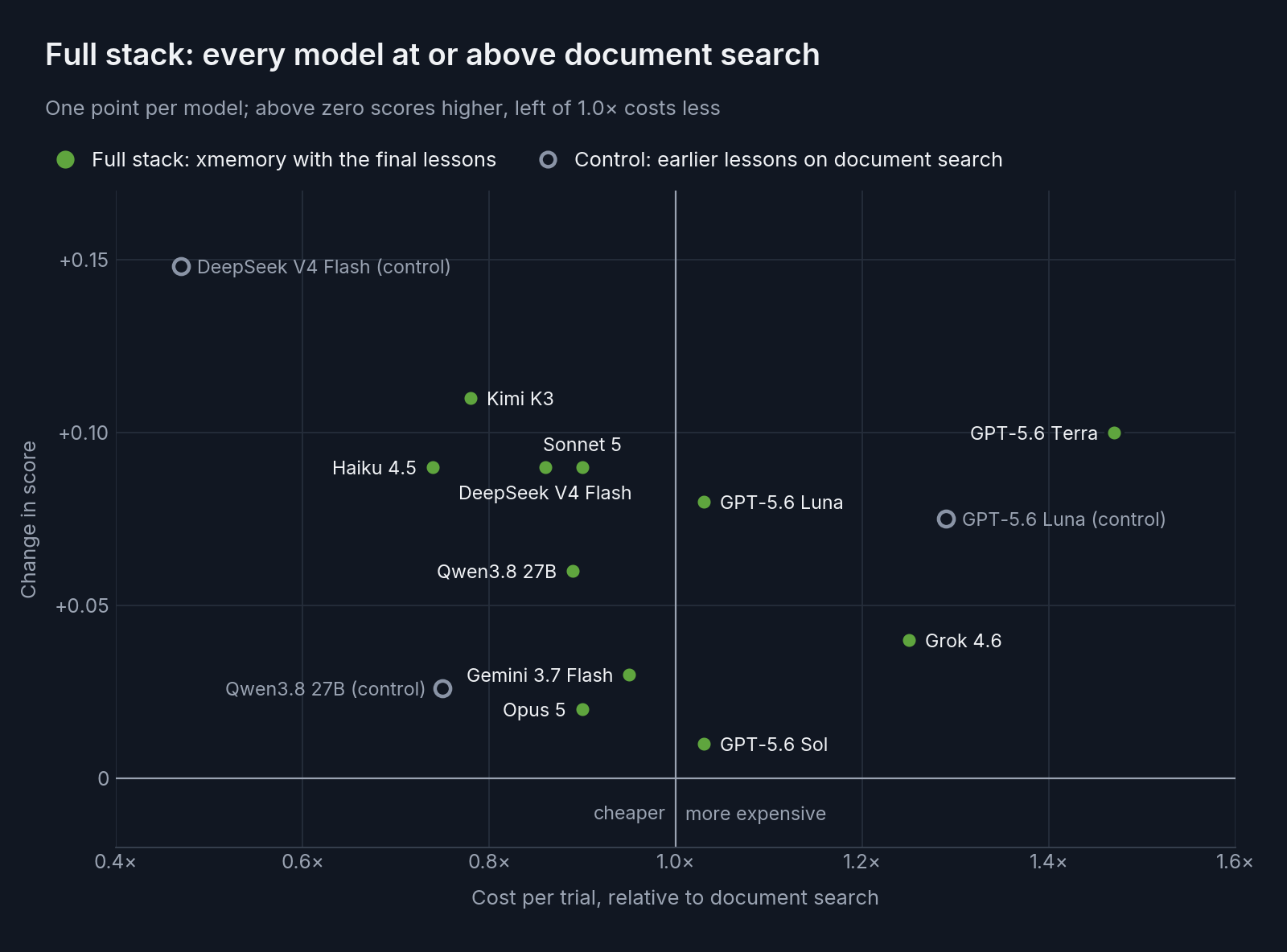The height and width of the screenshot is (952, 1287).
Task: Select the Kimi K3 data point
Action: 471,399
